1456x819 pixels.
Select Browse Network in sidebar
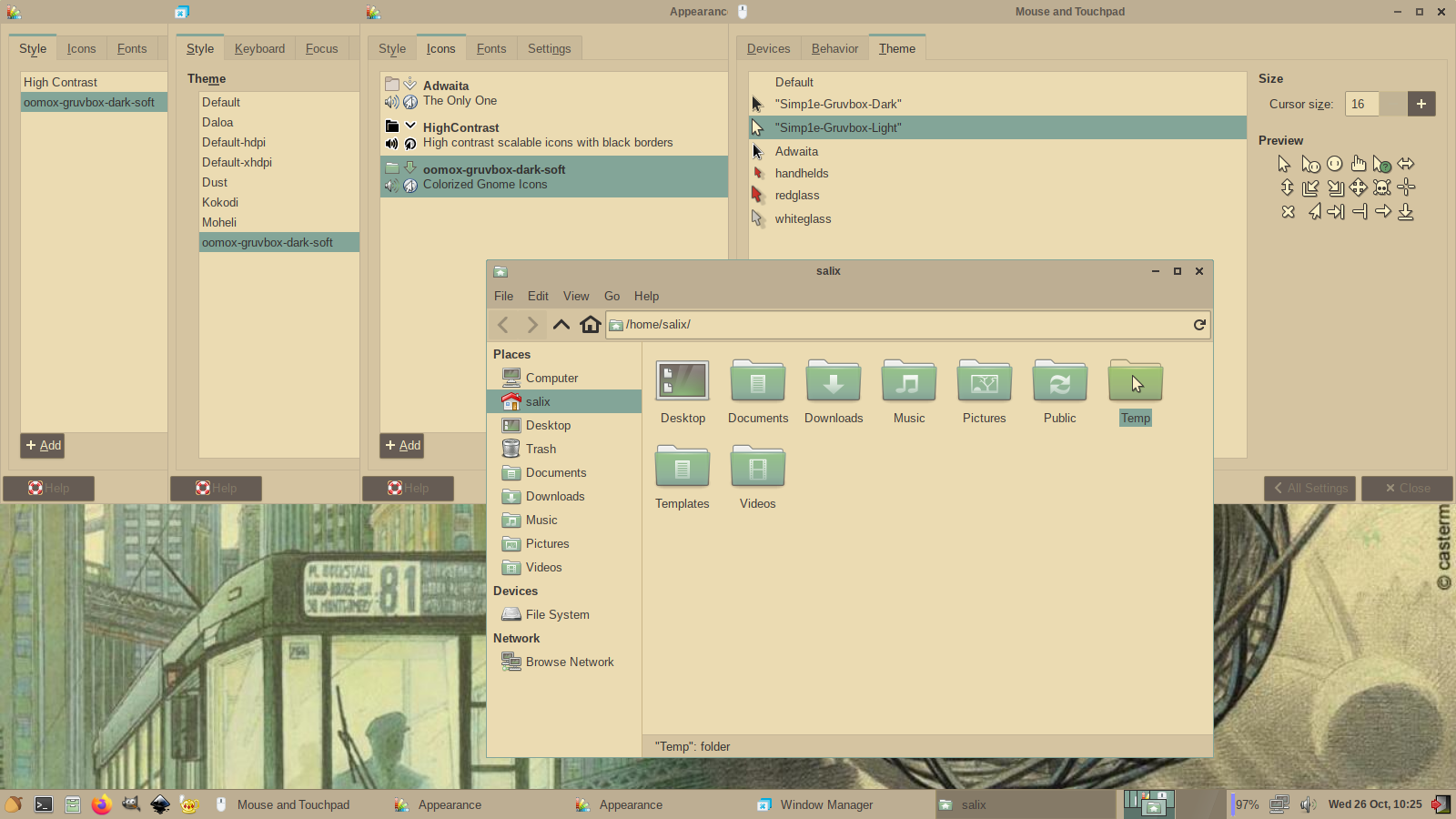564,662
